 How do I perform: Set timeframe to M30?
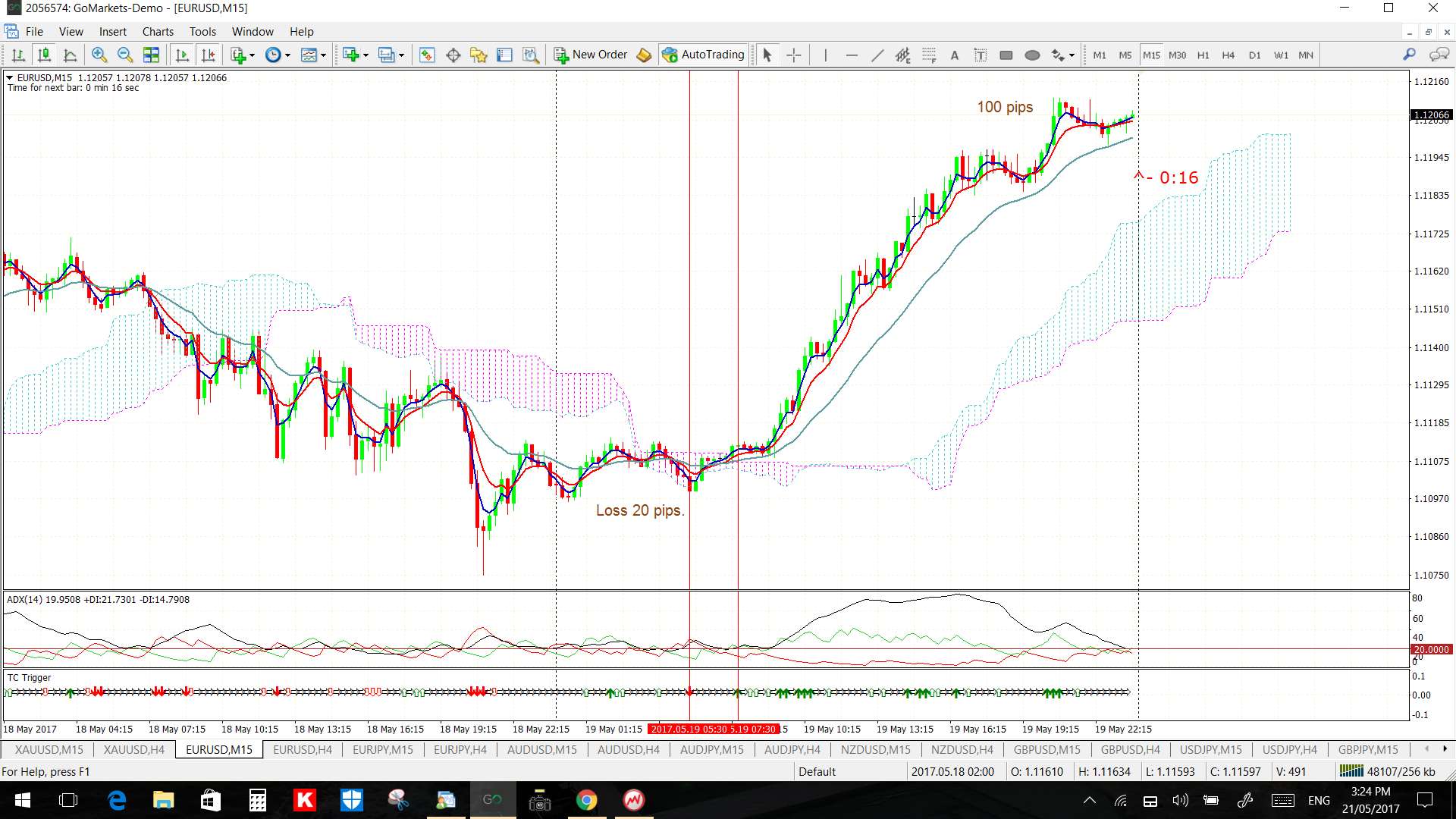click(1177, 55)
